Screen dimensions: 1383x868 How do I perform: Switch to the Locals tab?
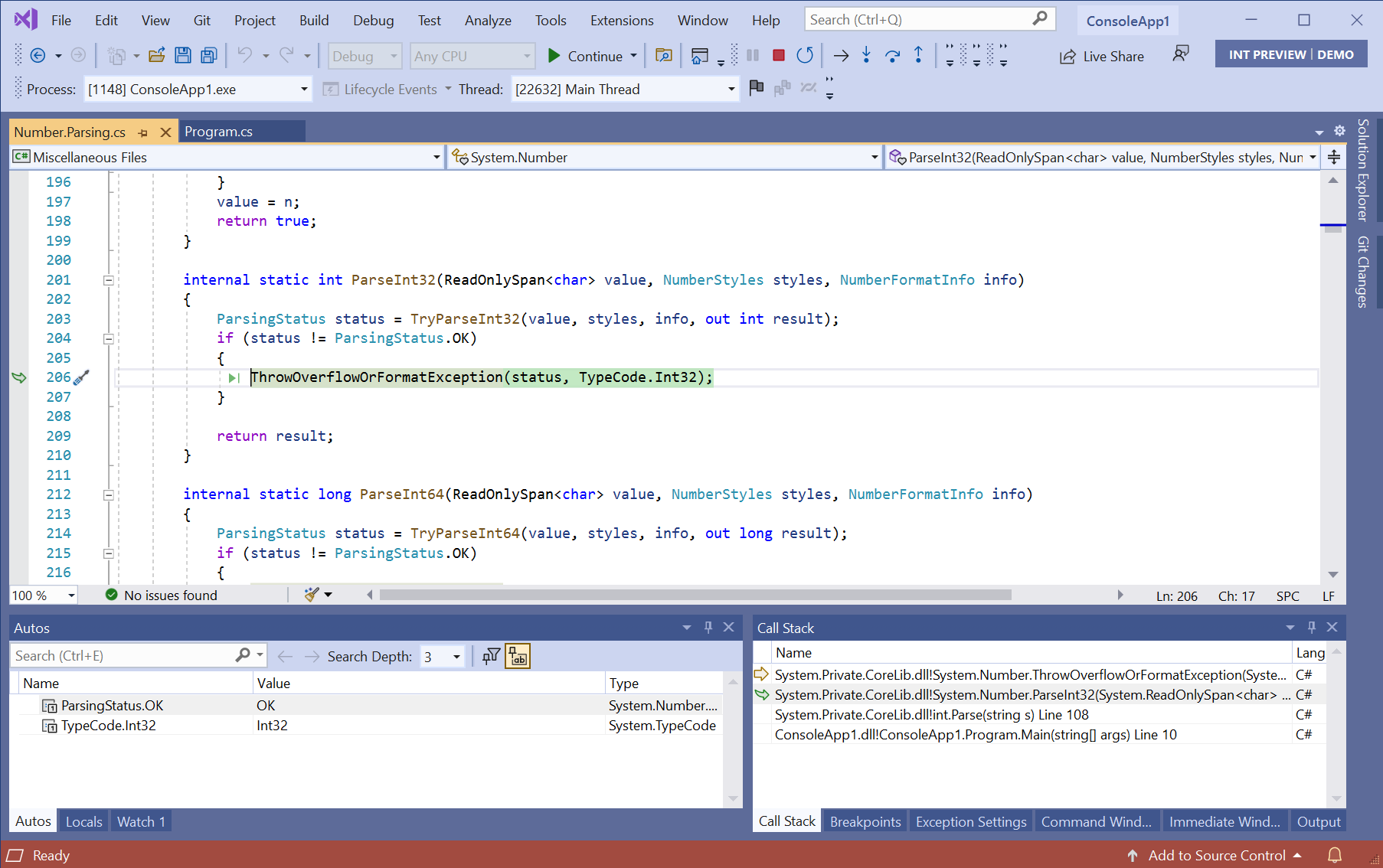coord(84,821)
